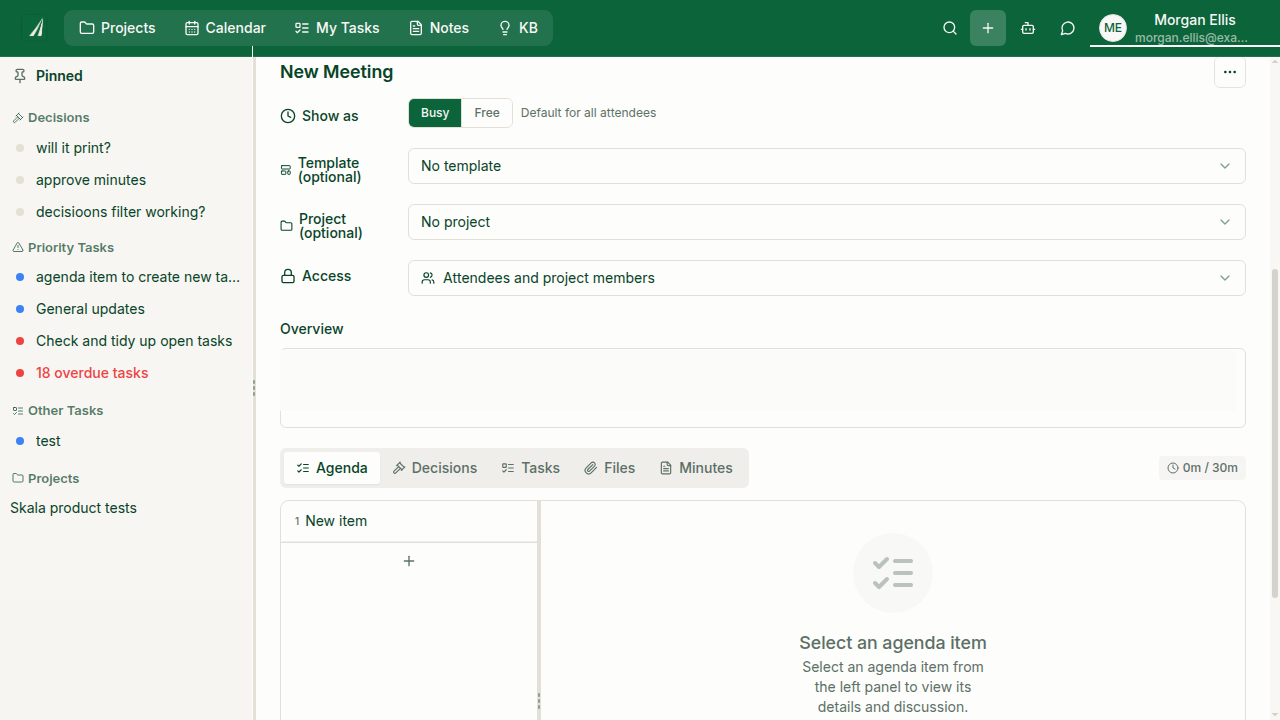Open the chat bubble icon
Image resolution: width=1280 pixels, height=720 pixels.
(x=1068, y=28)
